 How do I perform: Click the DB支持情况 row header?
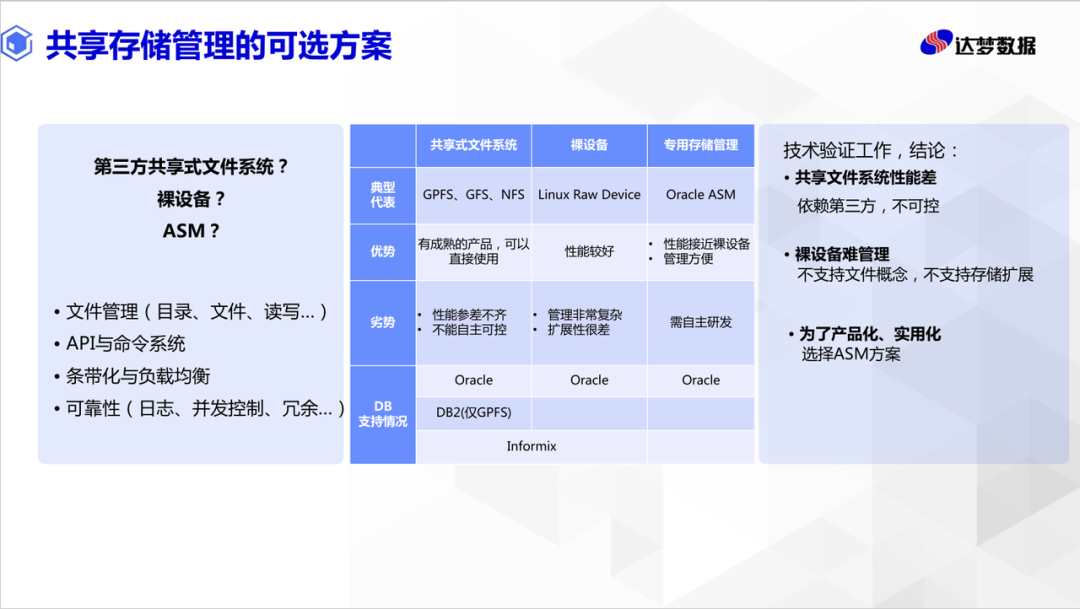tap(383, 414)
